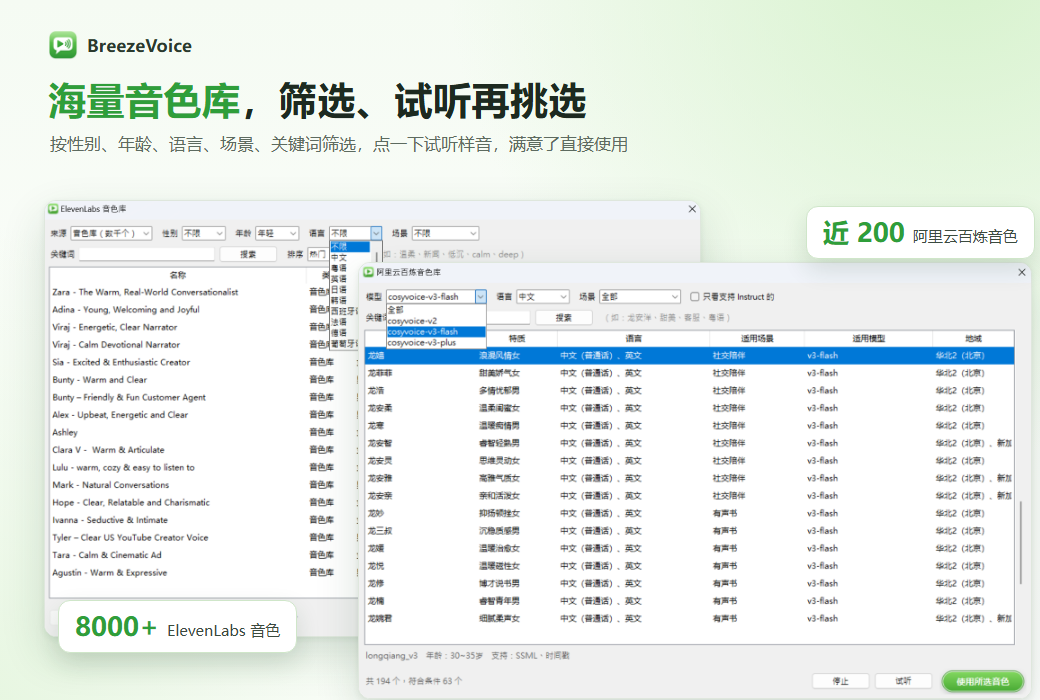Open 场景 dropdown showing 全部 in 阿里云 window
Screen dimensions: 1040x700
(639, 297)
